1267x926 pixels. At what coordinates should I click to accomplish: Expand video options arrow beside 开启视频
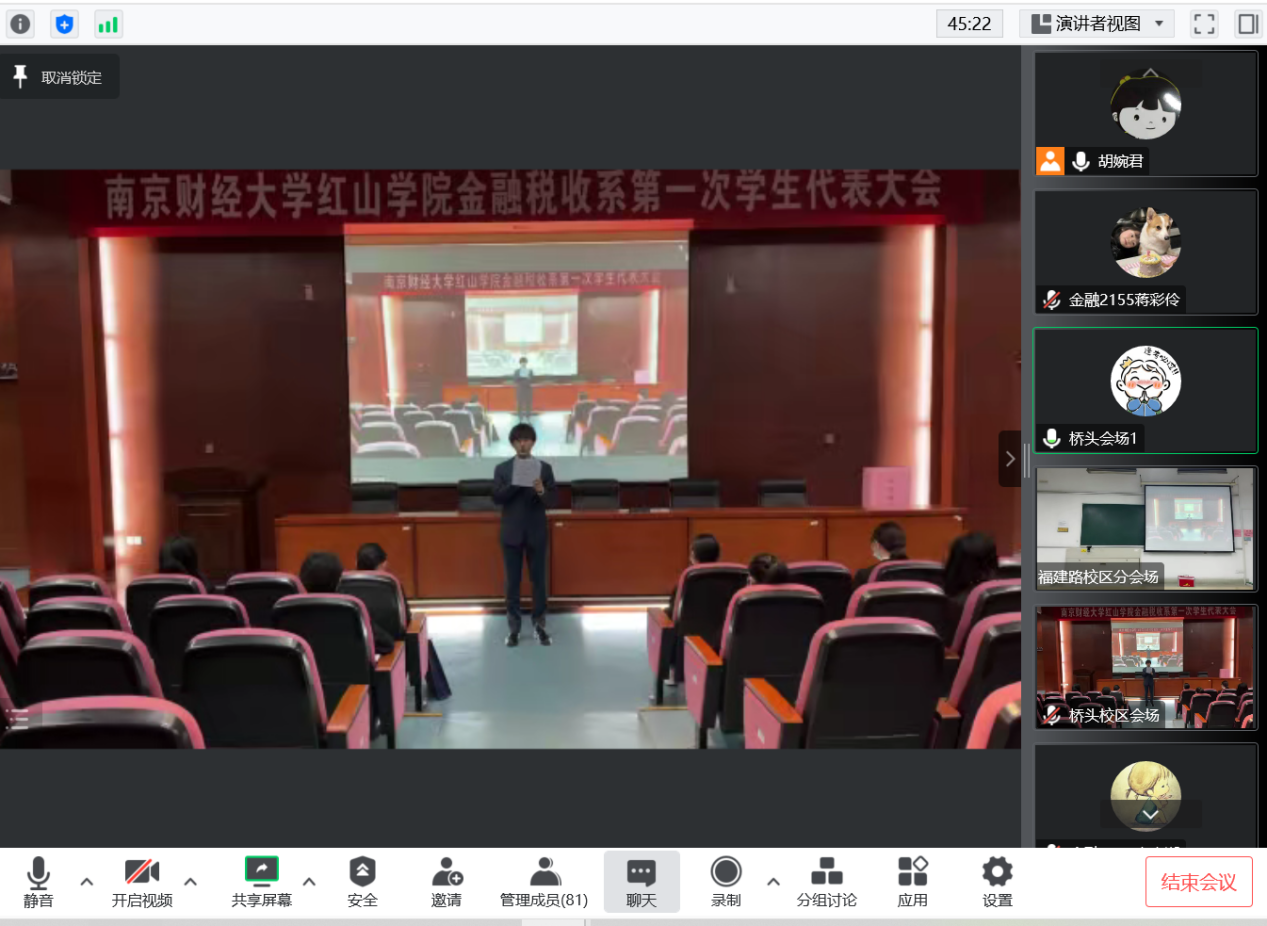191,882
